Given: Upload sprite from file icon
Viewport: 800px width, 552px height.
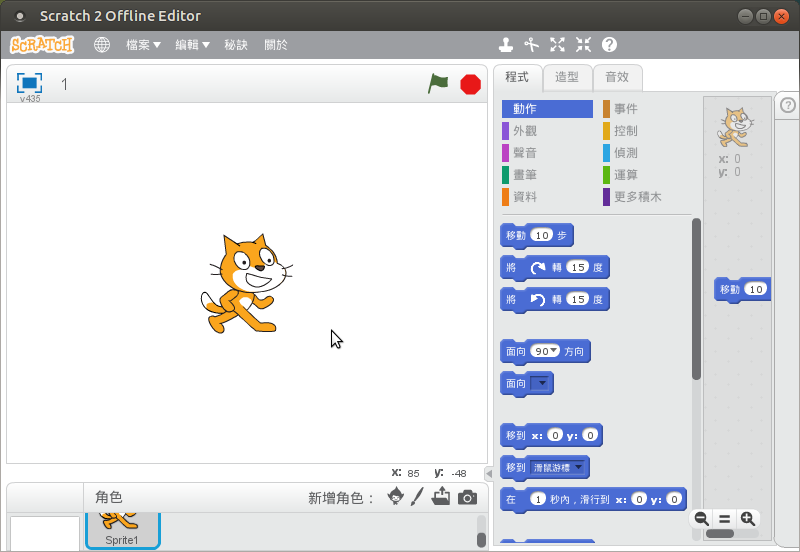Looking at the screenshot, I should 441,496.
